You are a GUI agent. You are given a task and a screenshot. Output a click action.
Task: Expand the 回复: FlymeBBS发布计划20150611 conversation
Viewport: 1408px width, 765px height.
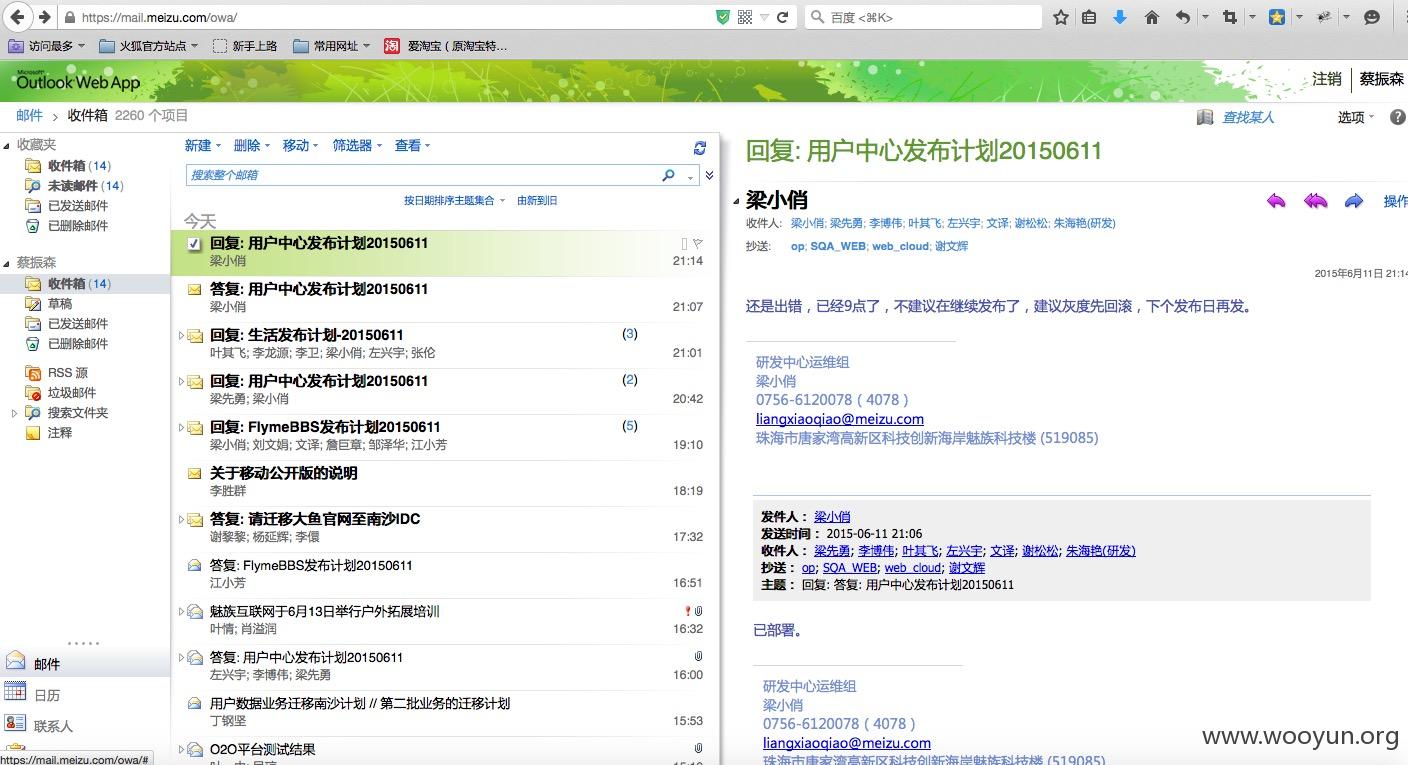click(x=181, y=427)
